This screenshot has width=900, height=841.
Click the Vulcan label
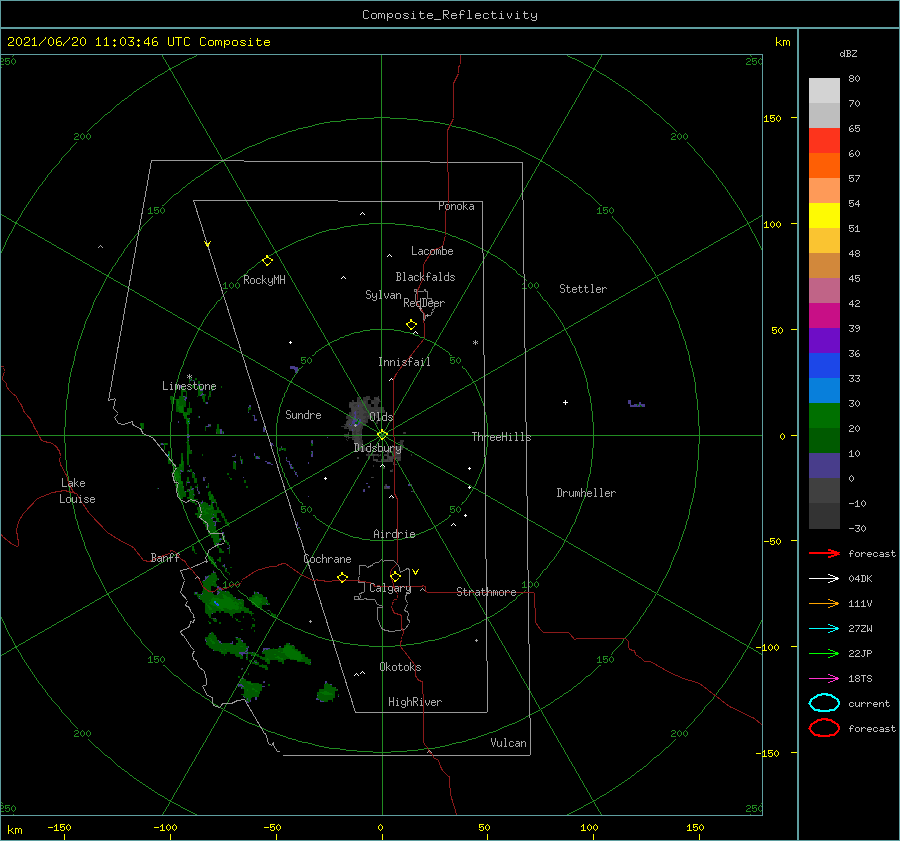coord(508,743)
